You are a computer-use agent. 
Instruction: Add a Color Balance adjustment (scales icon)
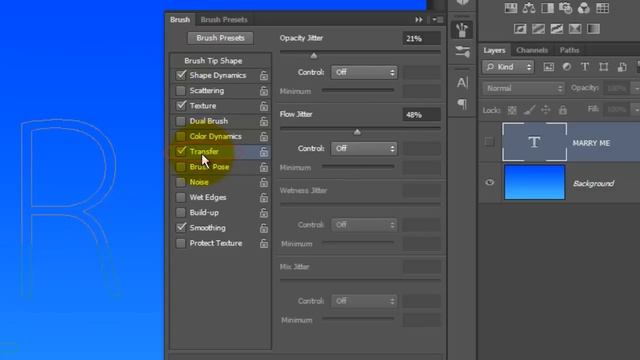tap(529, 8)
